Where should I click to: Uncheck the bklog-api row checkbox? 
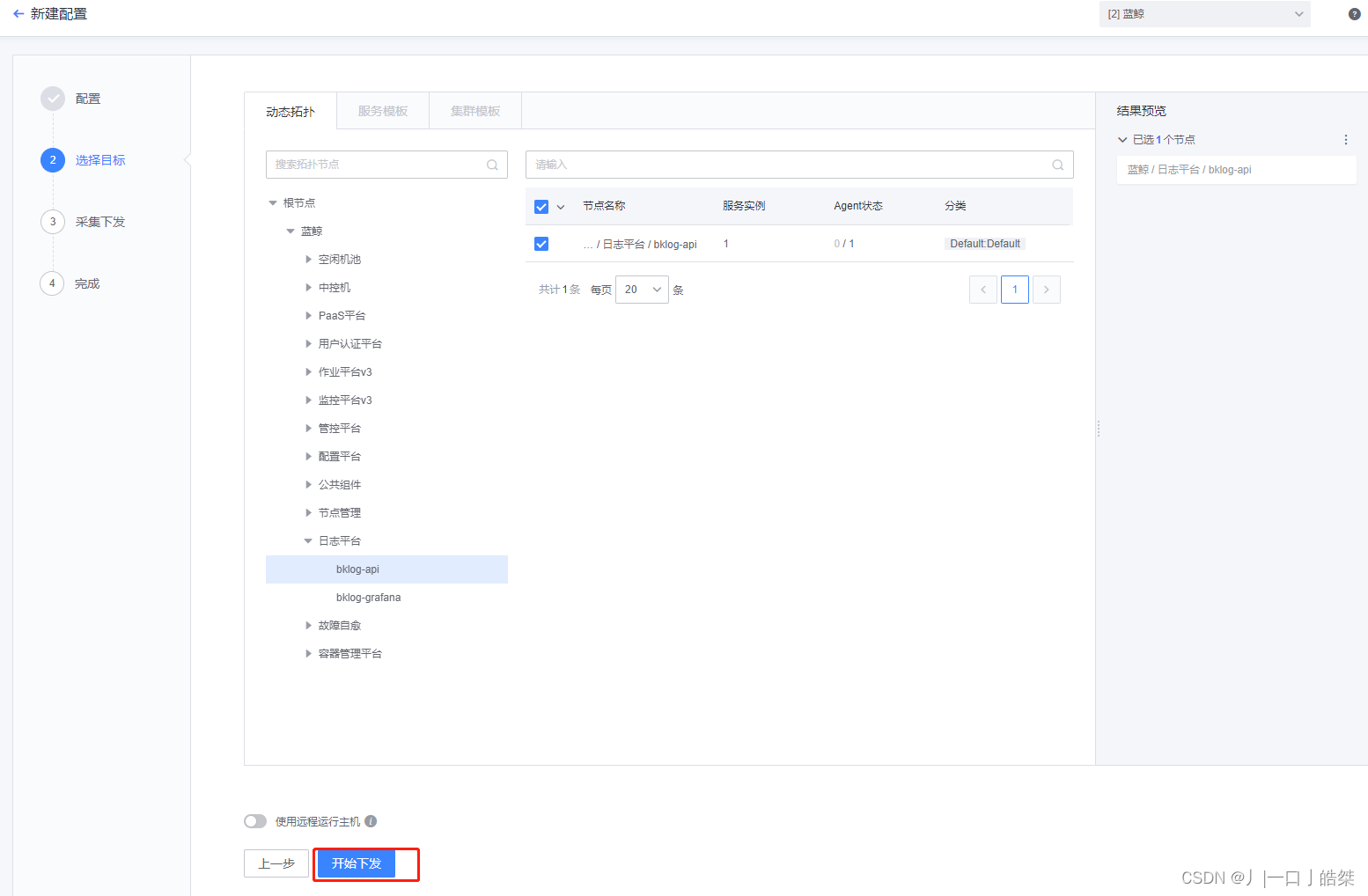coord(541,244)
